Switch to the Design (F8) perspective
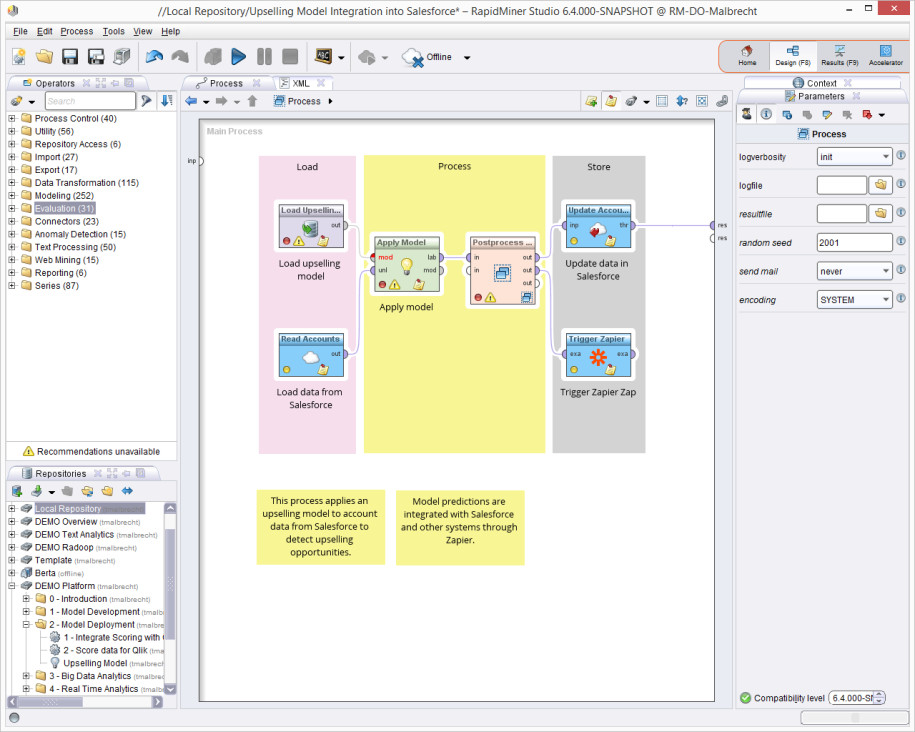Screen dimensions: 915x732 click(x=792, y=56)
